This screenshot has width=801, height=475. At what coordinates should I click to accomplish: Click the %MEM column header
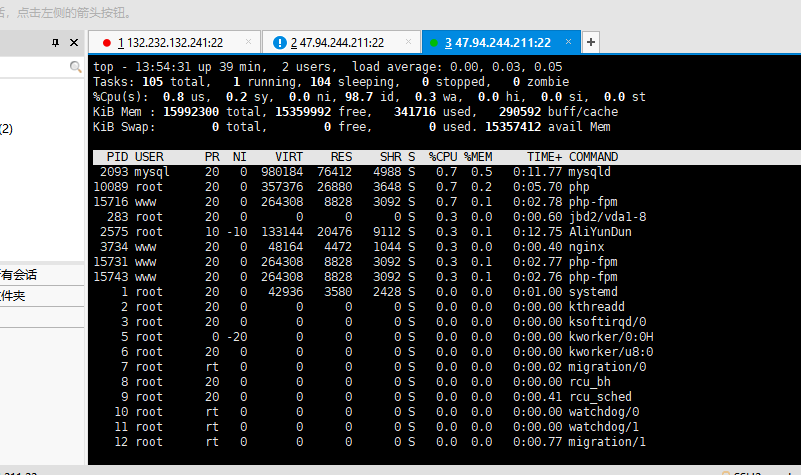coord(478,157)
